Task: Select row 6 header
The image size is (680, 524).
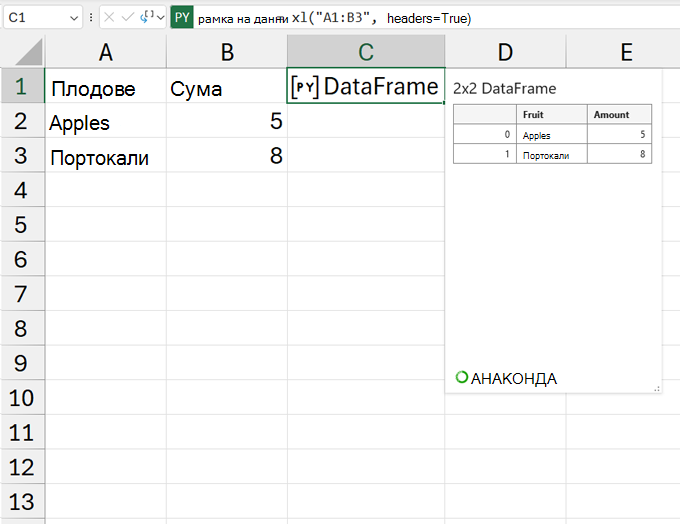Action: pos(22,259)
